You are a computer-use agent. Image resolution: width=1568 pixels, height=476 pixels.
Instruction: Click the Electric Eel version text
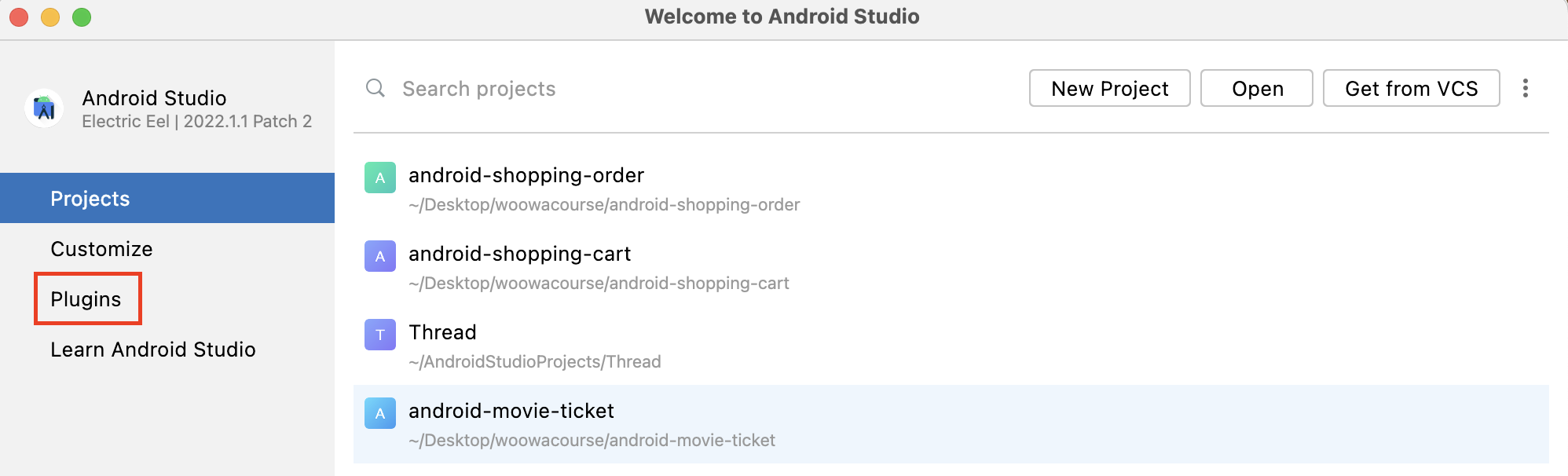point(197,121)
